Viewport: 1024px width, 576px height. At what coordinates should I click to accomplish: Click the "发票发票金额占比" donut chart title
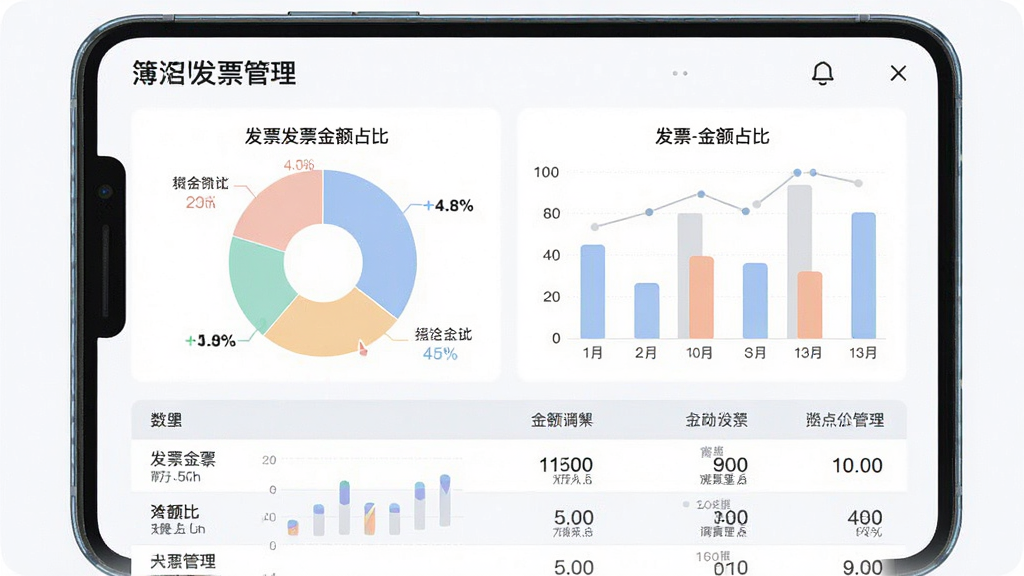pos(317,136)
